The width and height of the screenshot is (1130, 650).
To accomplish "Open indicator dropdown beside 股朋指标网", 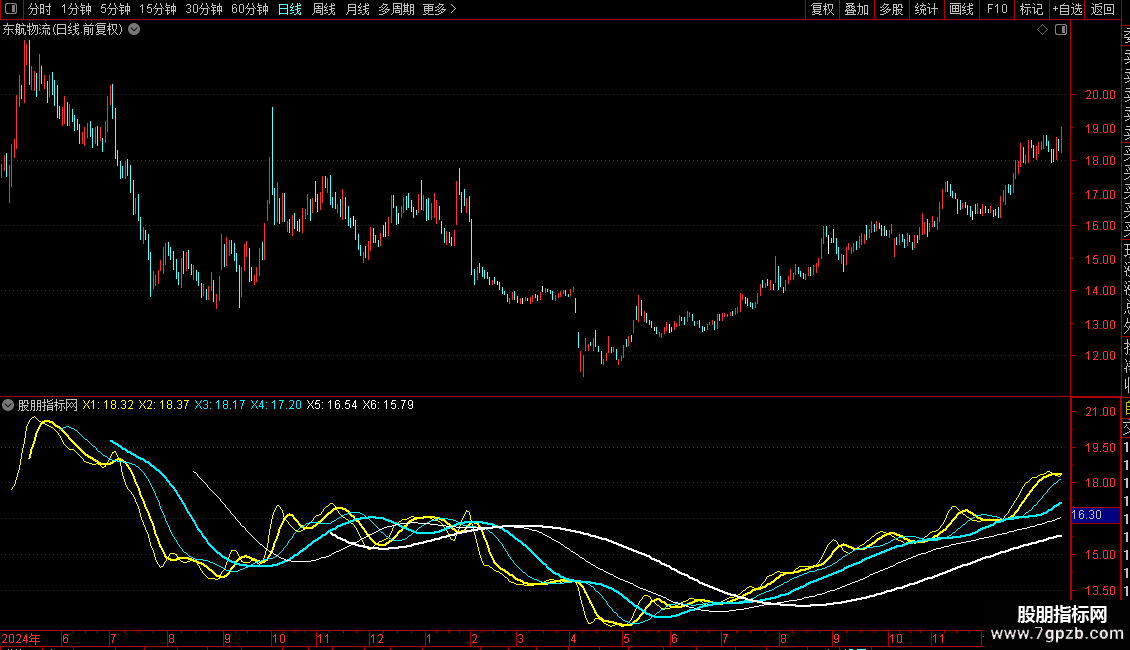I will click(x=8, y=405).
